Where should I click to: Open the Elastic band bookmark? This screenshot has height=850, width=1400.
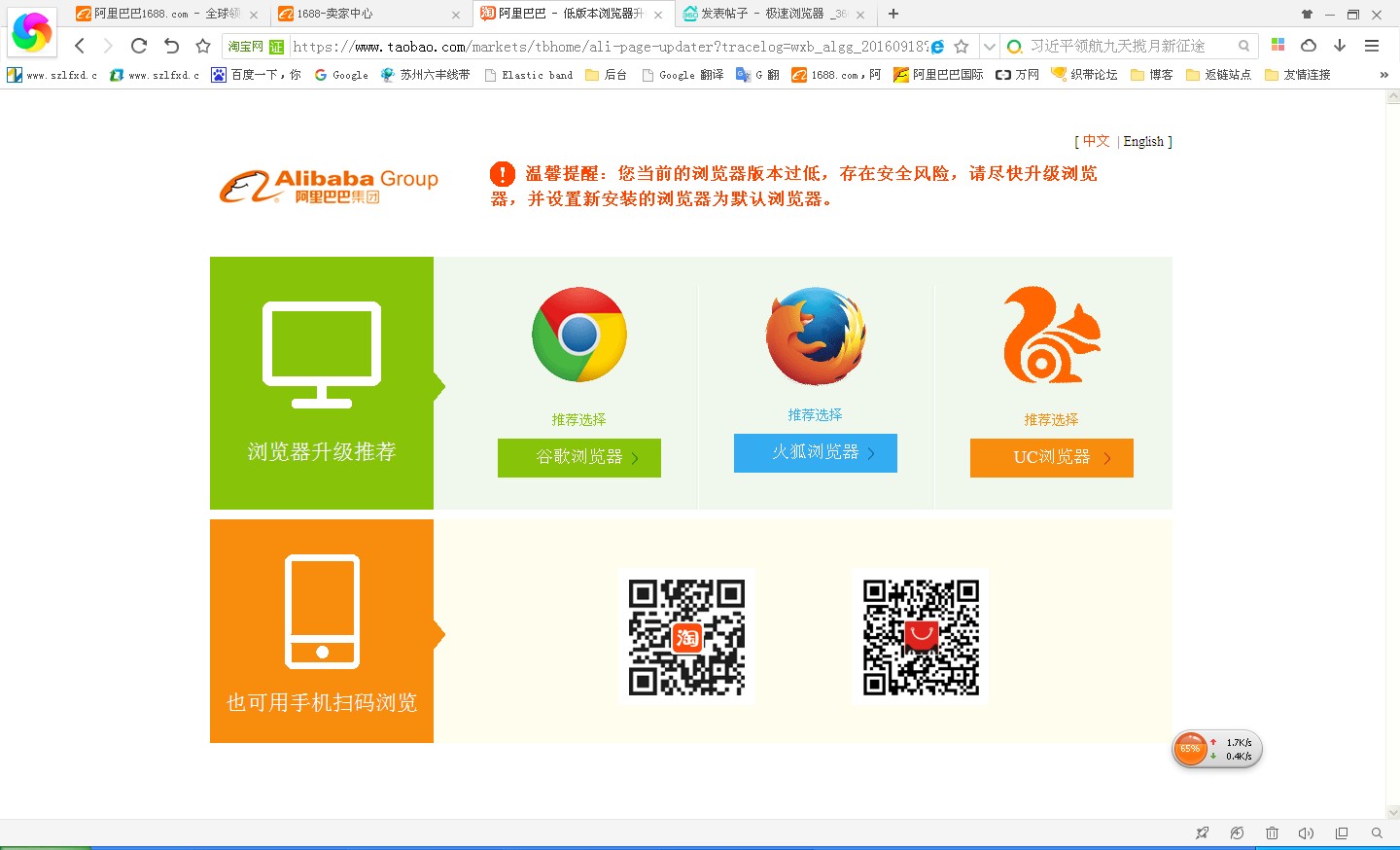528,75
